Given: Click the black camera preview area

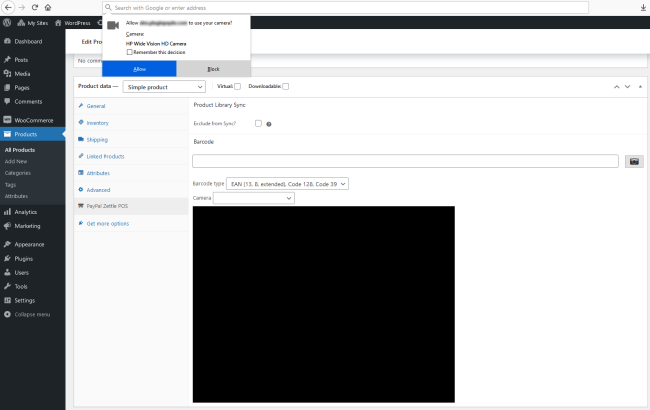Looking at the screenshot, I should 323,304.
